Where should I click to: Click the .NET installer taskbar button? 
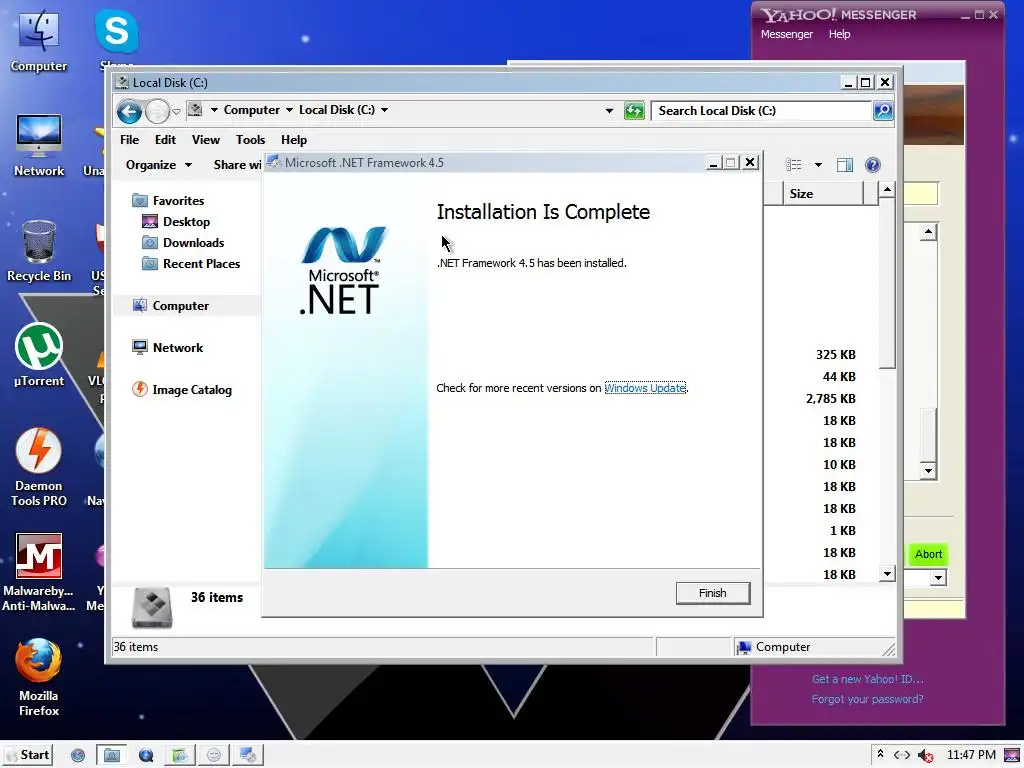(248, 755)
